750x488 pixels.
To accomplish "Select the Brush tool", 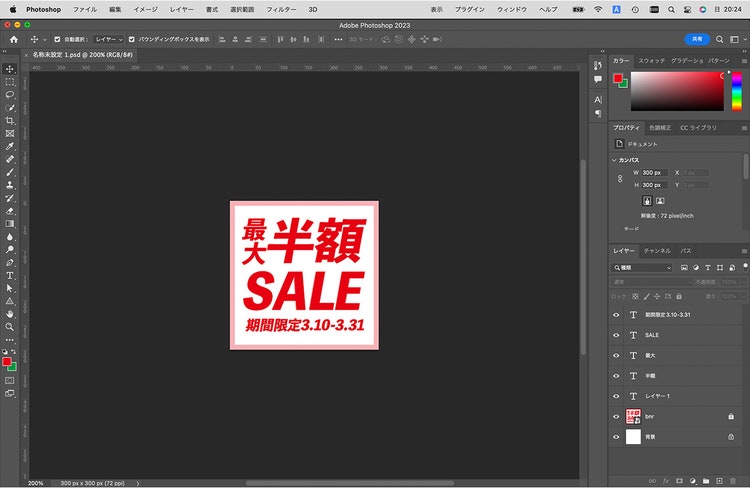I will (x=10, y=172).
